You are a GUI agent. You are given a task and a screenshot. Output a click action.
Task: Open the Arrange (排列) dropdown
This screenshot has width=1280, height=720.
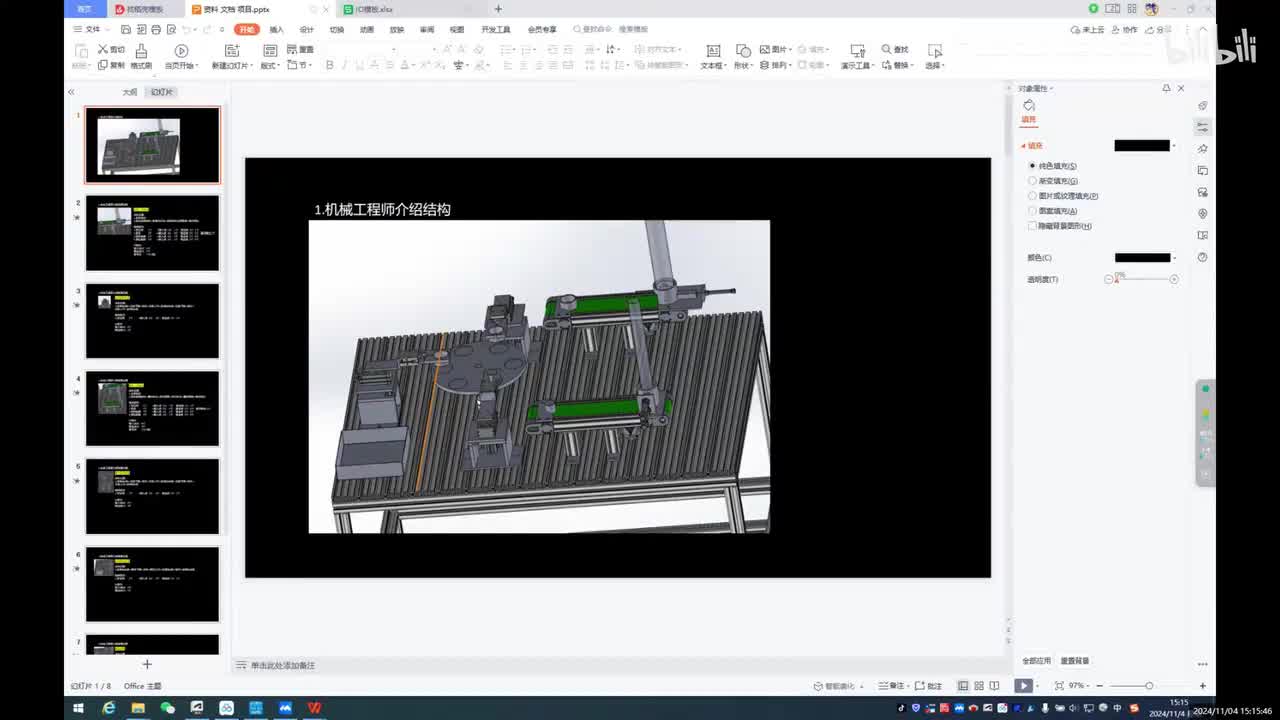tap(776, 66)
